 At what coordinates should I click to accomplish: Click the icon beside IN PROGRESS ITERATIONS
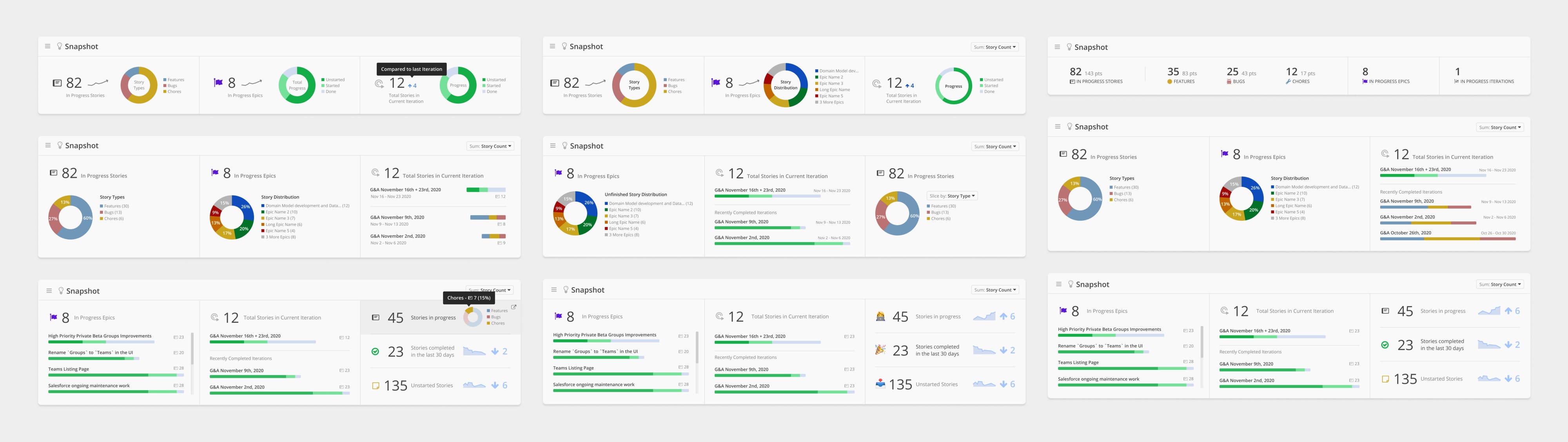click(x=1457, y=82)
